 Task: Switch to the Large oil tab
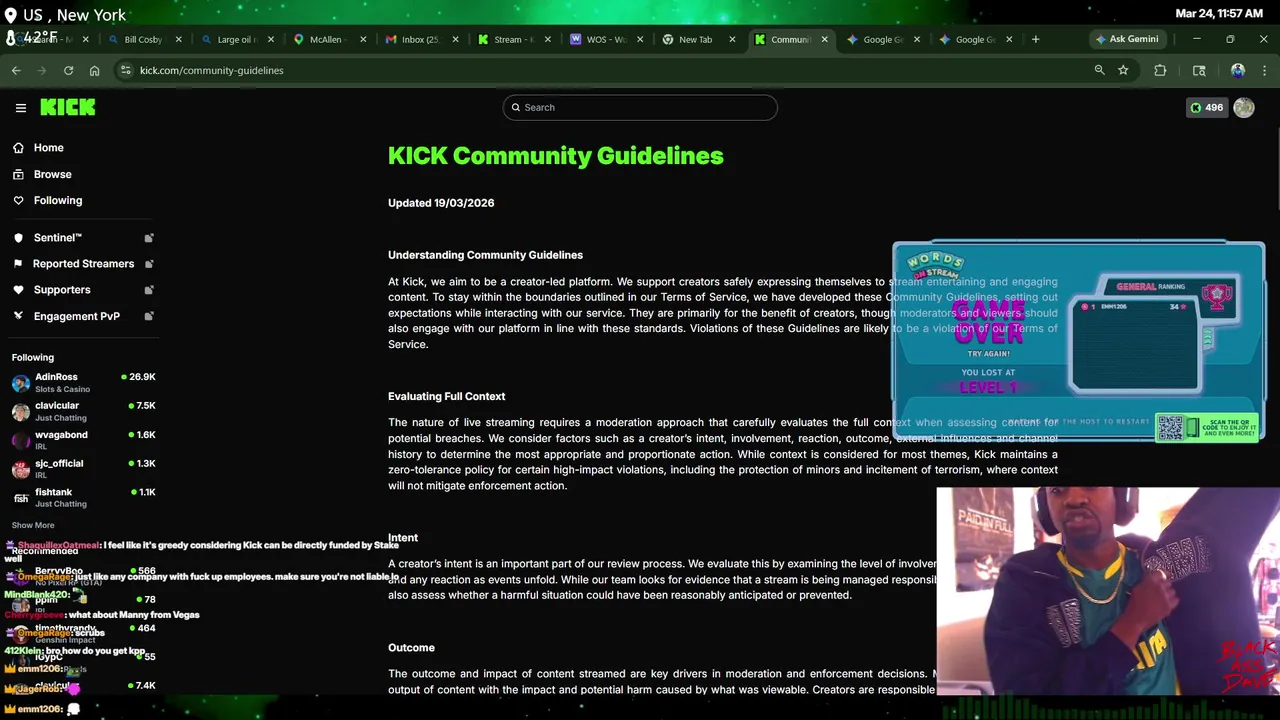pos(236,39)
